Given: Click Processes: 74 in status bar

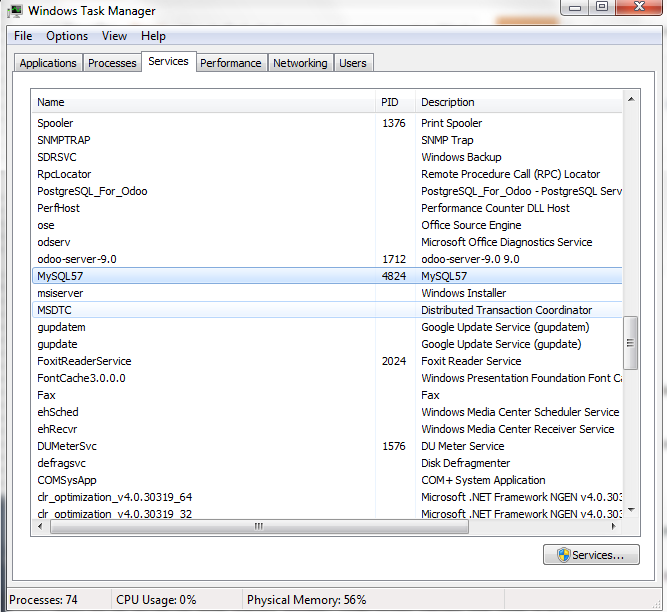Looking at the screenshot, I should pos(43,600).
